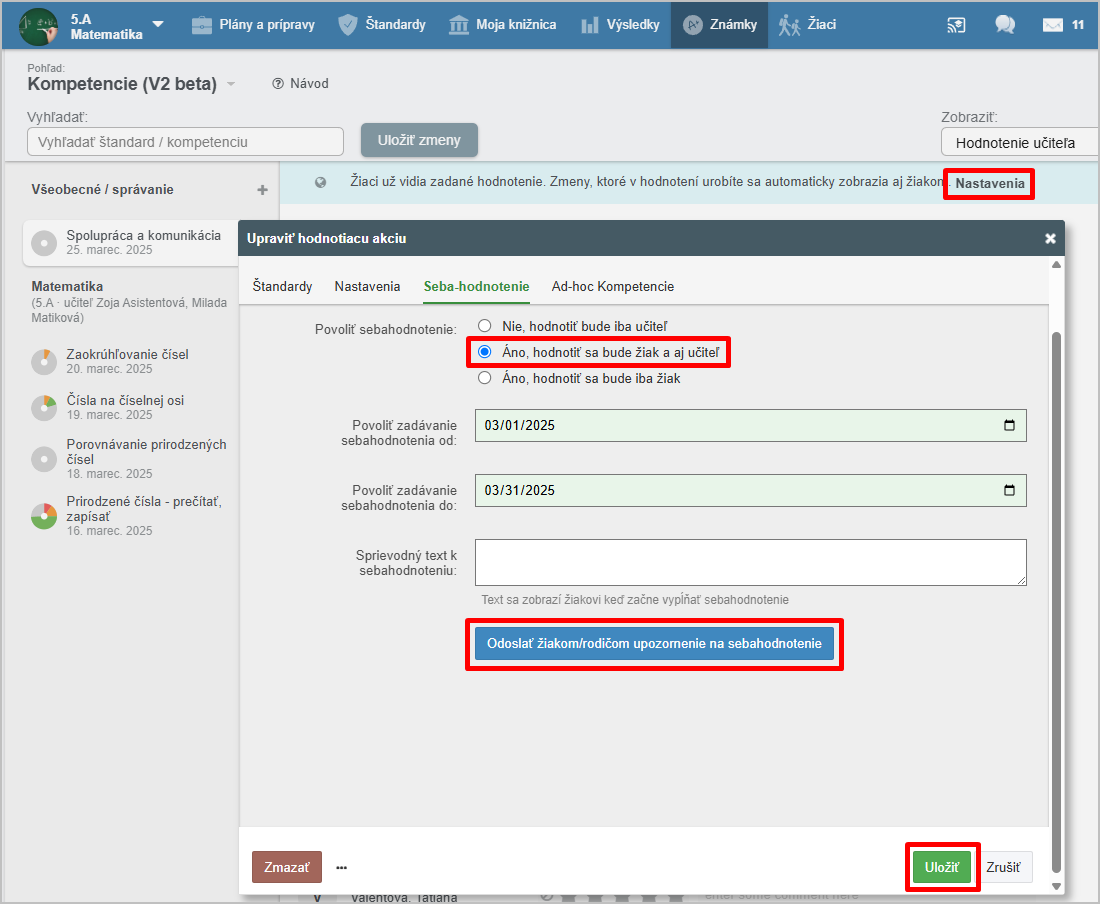The height and width of the screenshot is (904, 1100).
Task: Select 'Nie, hodnotiť bude iba učiteľ' option
Action: click(485, 326)
